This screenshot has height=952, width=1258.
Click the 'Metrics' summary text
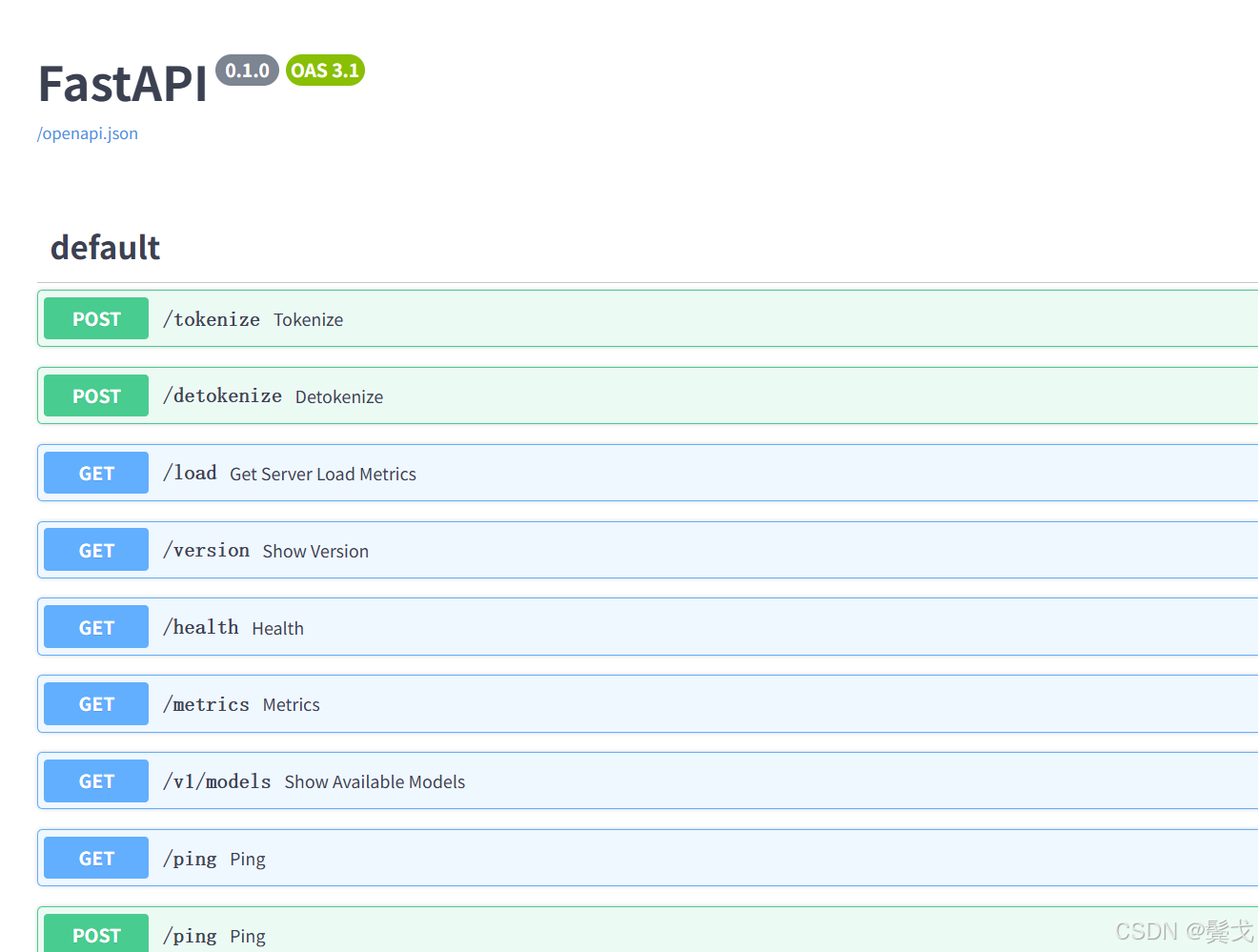point(291,704)
